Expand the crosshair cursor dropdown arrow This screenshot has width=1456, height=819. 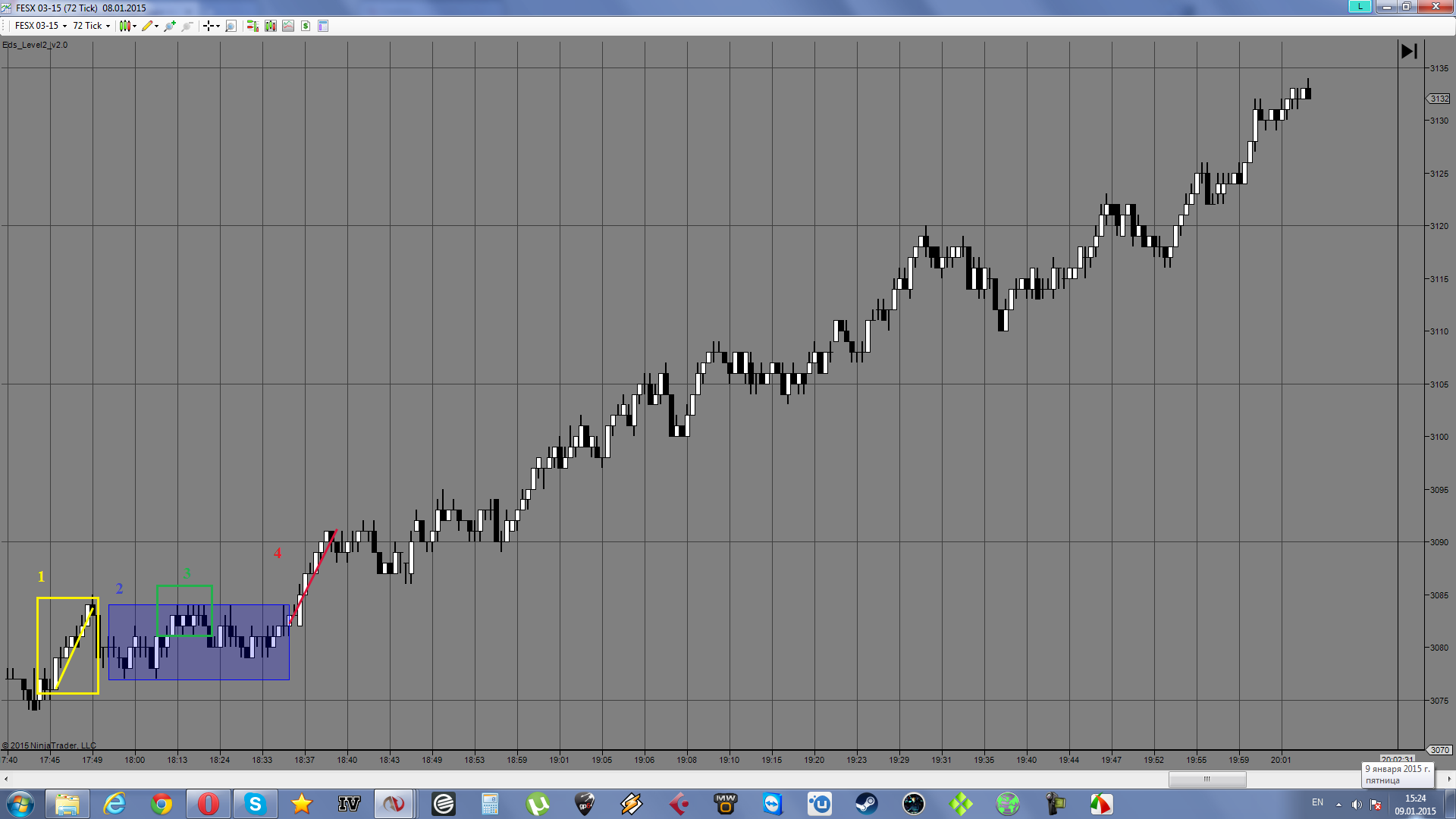218,26
